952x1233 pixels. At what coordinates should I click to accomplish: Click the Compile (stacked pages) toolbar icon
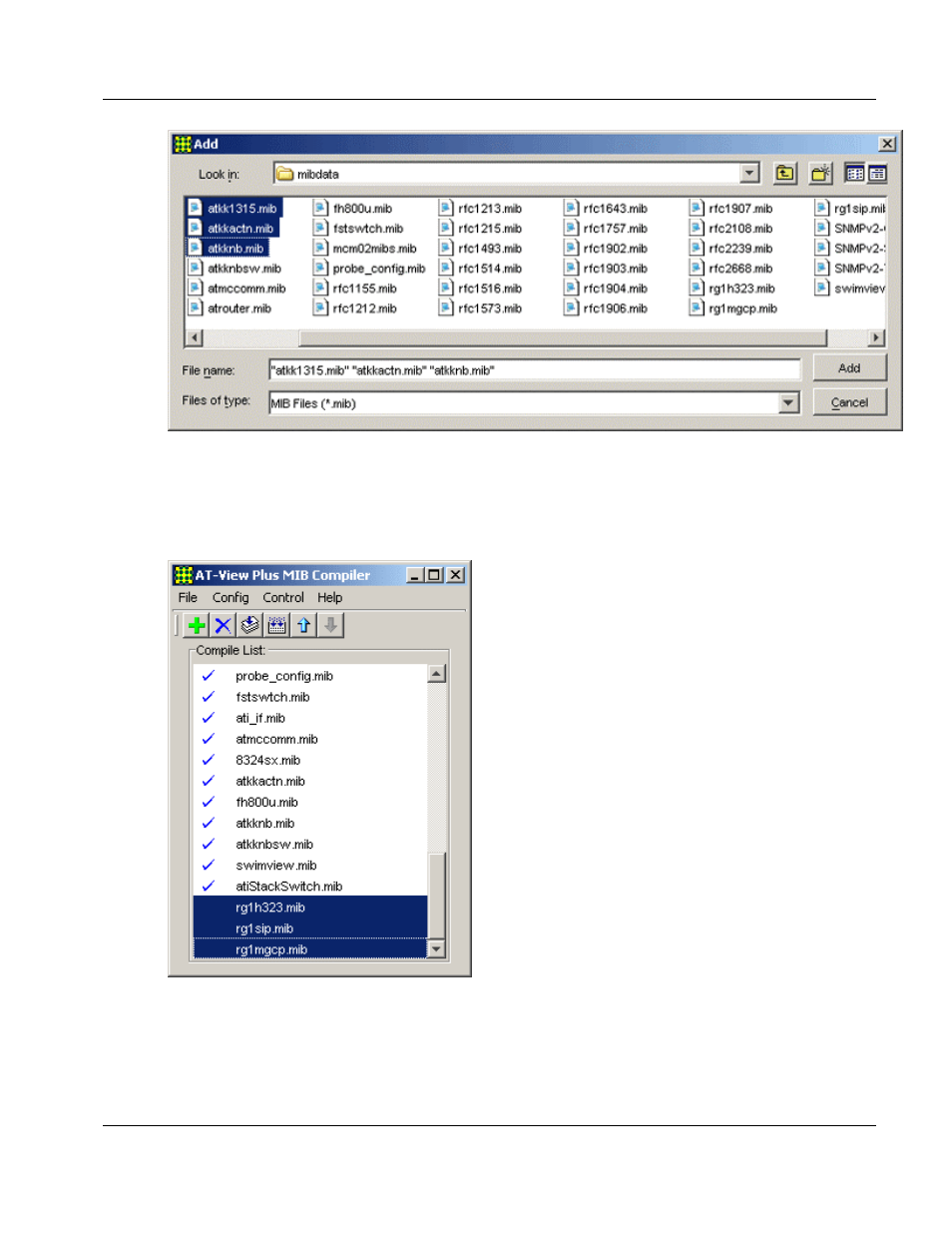coord(249,625)
